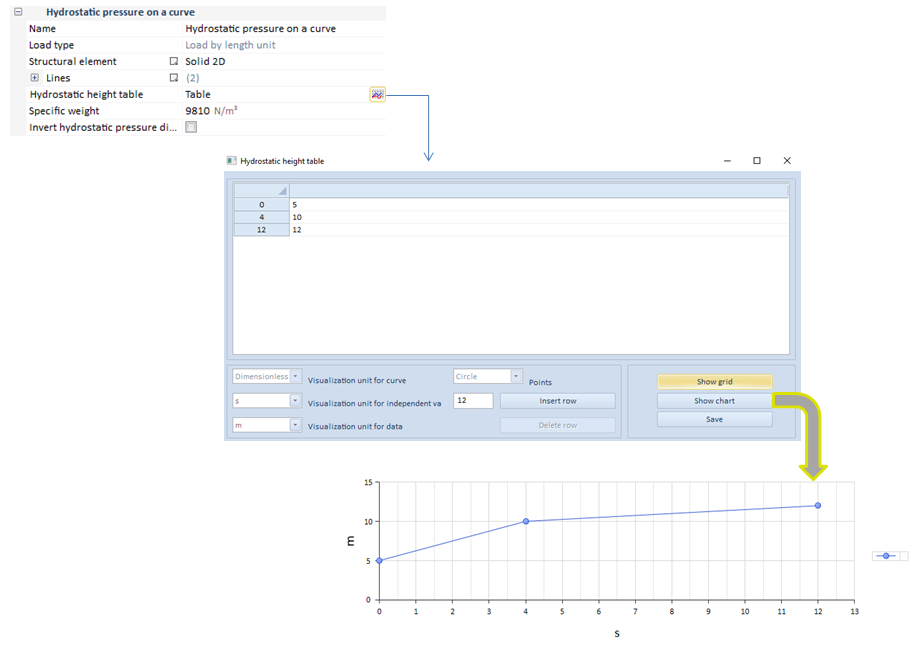
Task: Open the hydrostatic height table chart icon
Action: [x=377, y=94]
